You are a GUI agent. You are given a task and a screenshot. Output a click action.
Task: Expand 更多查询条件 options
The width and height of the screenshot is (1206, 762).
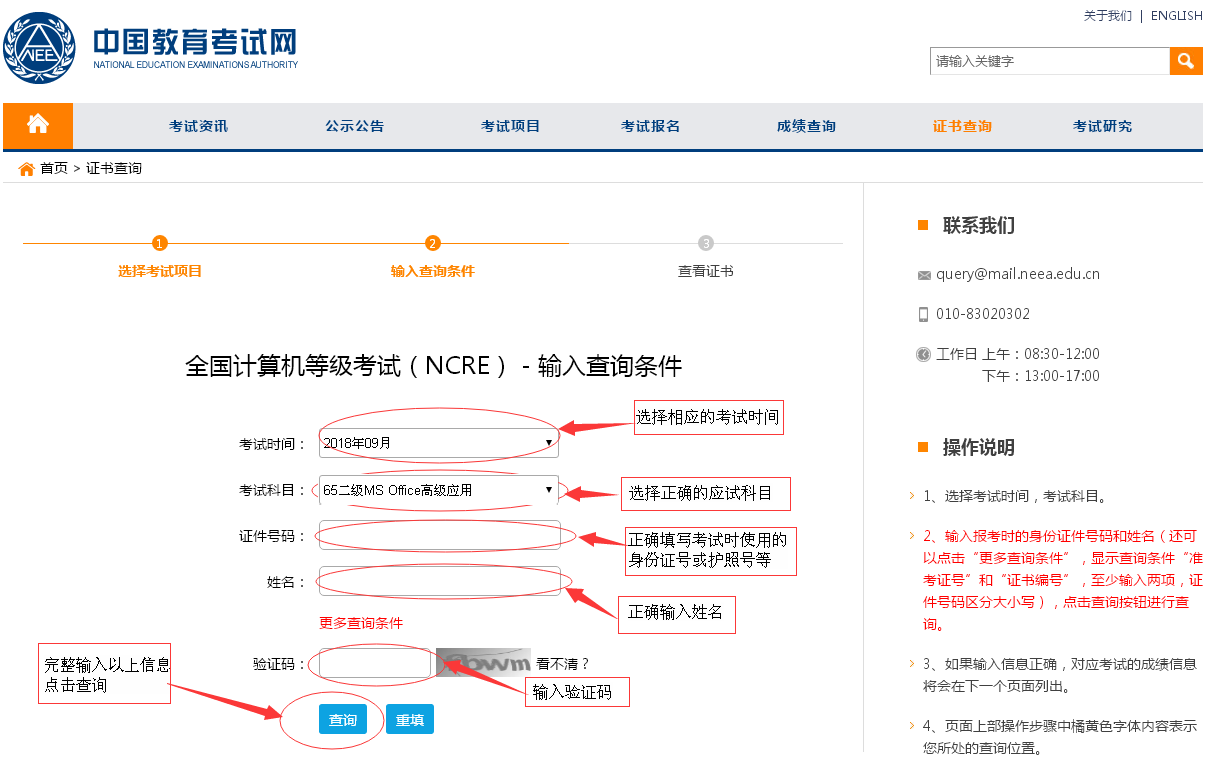pyautogui.click(x=361, y=623)
